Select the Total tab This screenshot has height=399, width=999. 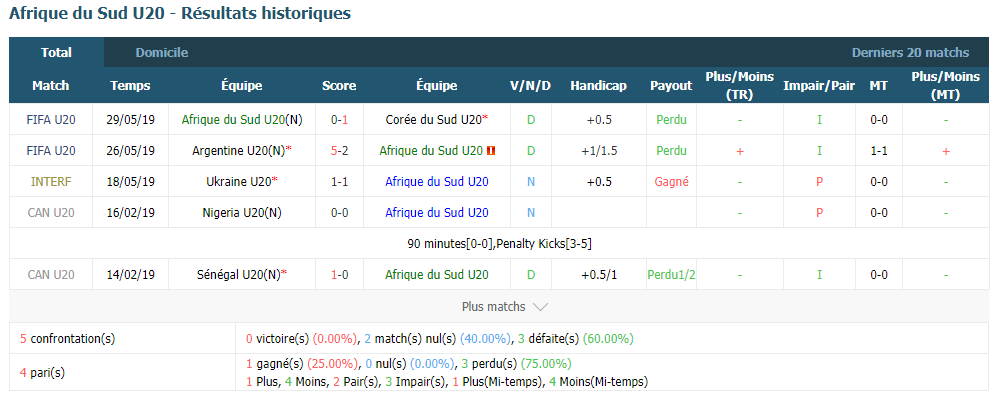(57, 53)
